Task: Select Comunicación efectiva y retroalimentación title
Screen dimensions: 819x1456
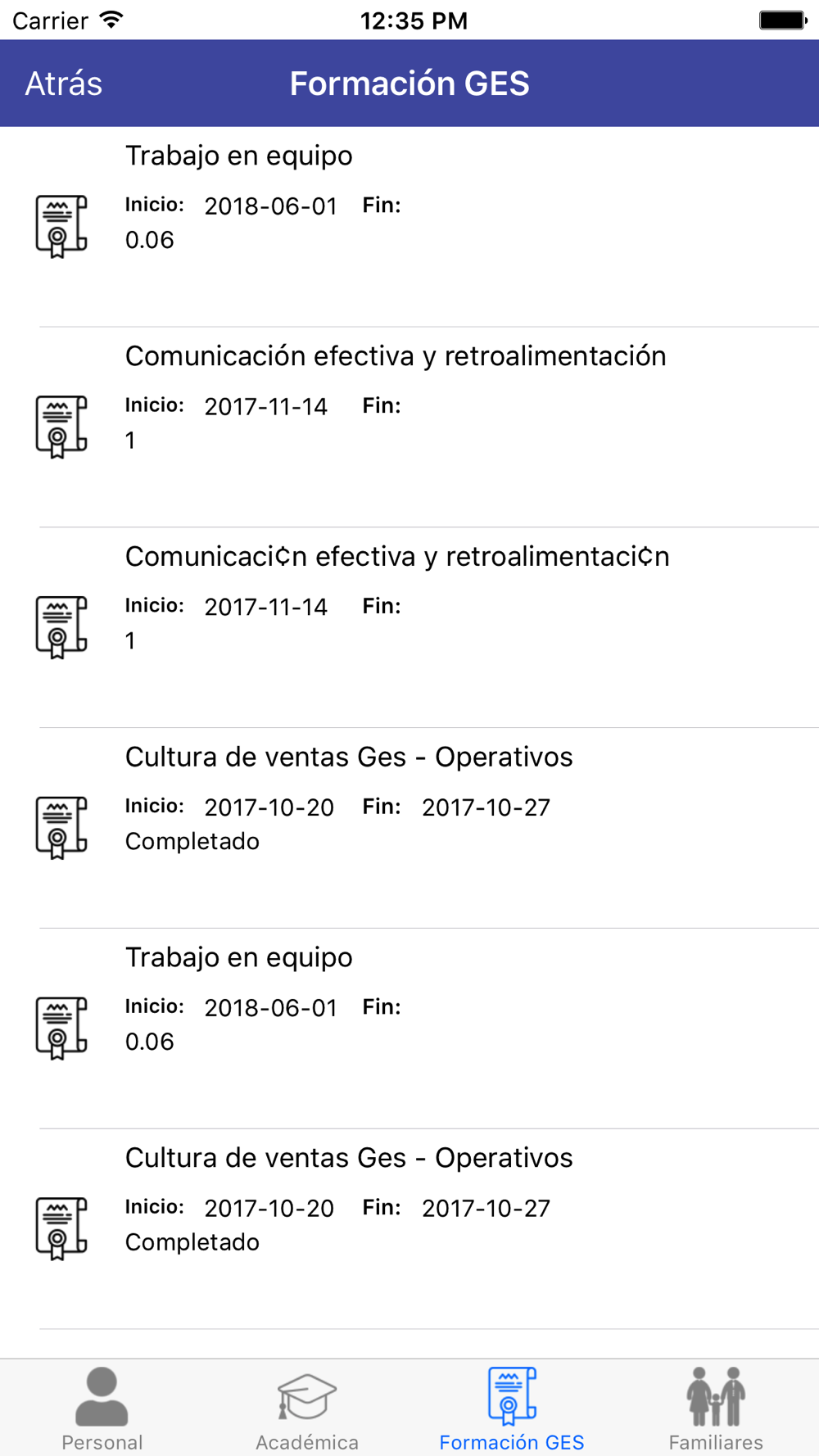Action: pyautogui.click(x=396, y=356)
